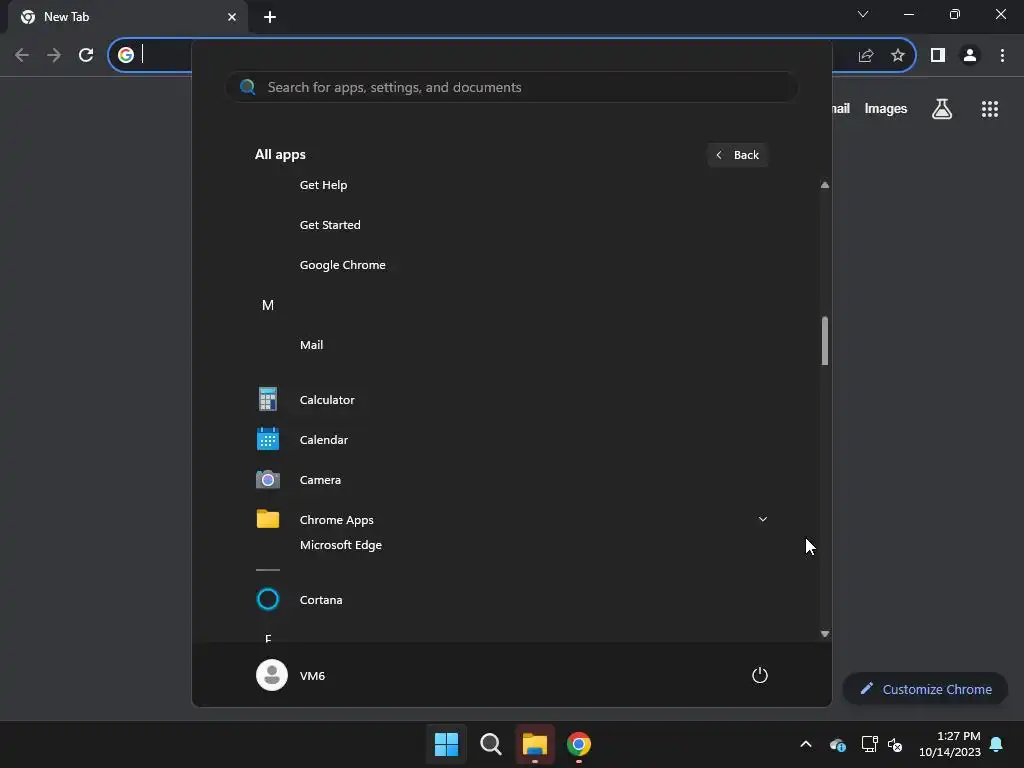Click the Chrome Apps folder icon
The image size is (1024, 768).
pos(268,519)
